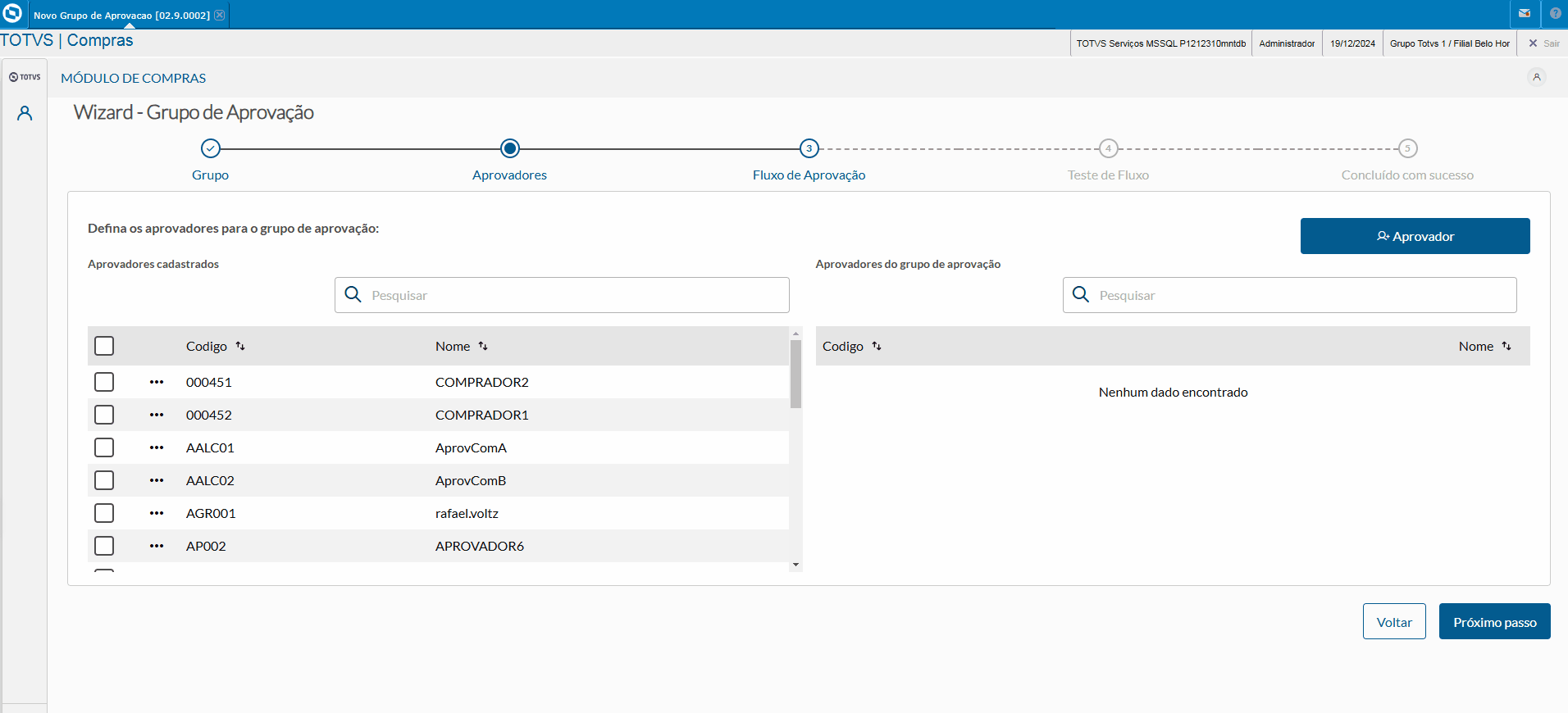Image resolution: width=1568 pixels, height=713 pixels.
Task: Click the user avatar icon at top right
Action: pos(1537,77)
